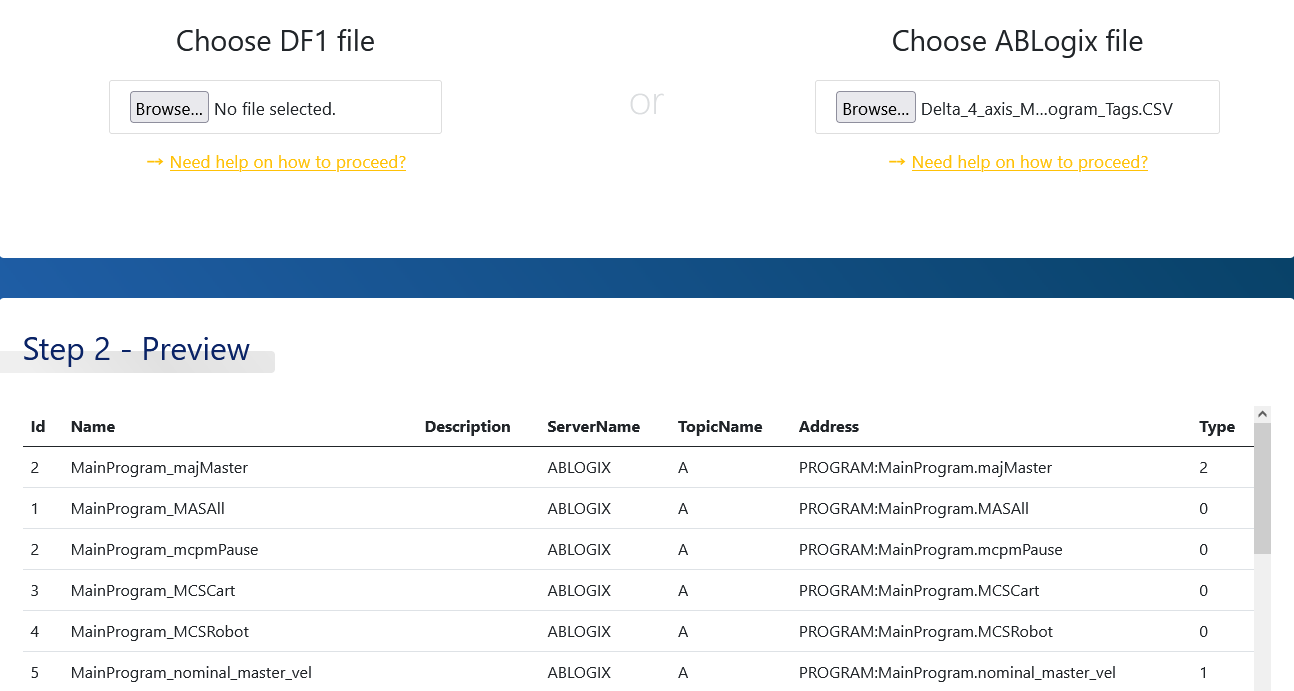The width and height of the screenshot is (1294, 691).
Task: Click the ServerName column header
Action: [x=593, y=426]
